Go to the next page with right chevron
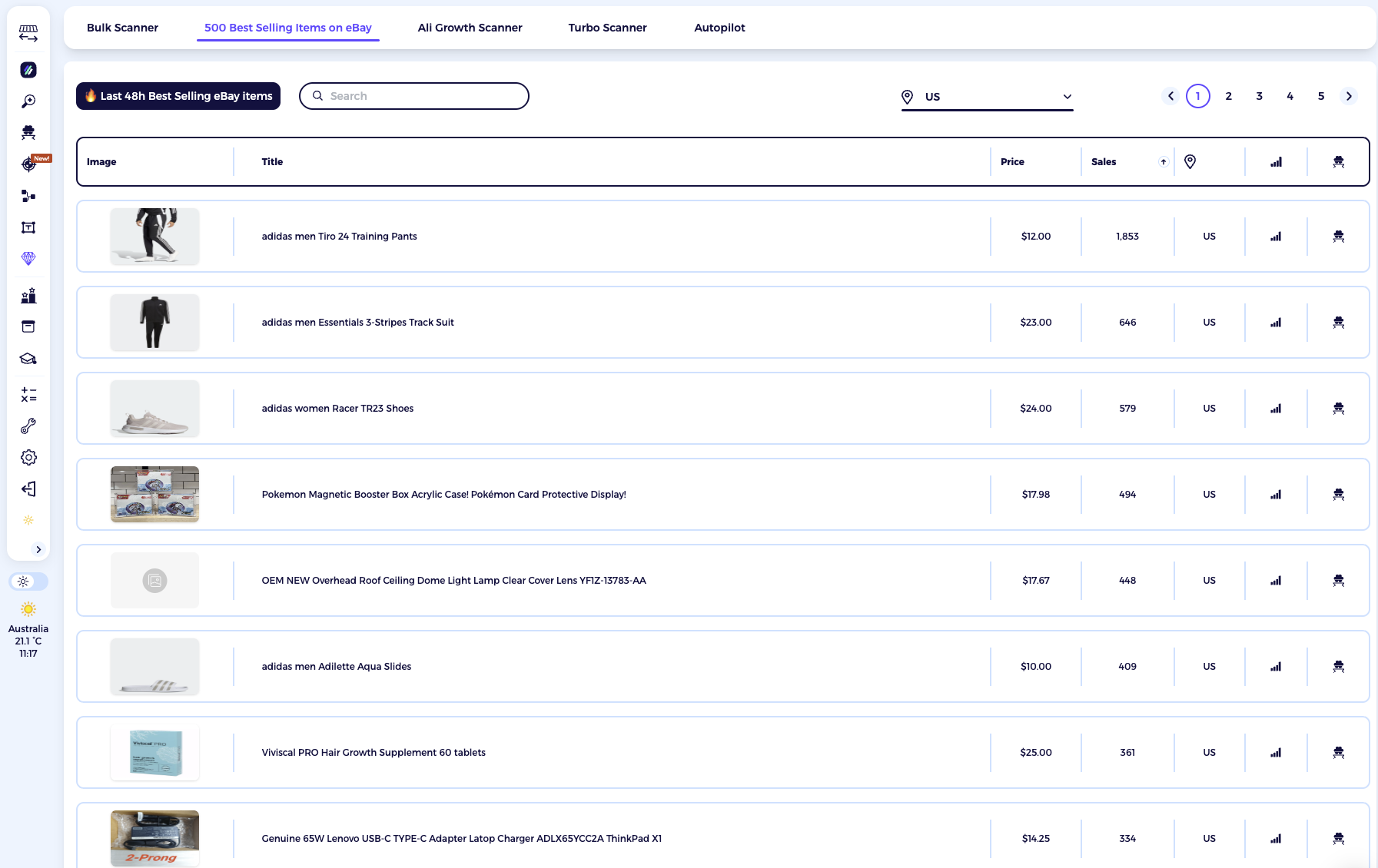Viewport: 1378px width, 868px height. coord(1349,96)
